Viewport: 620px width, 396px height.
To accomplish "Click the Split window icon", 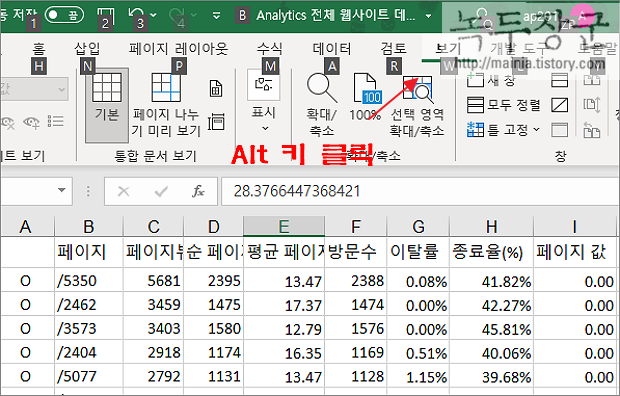I will 560,80.
